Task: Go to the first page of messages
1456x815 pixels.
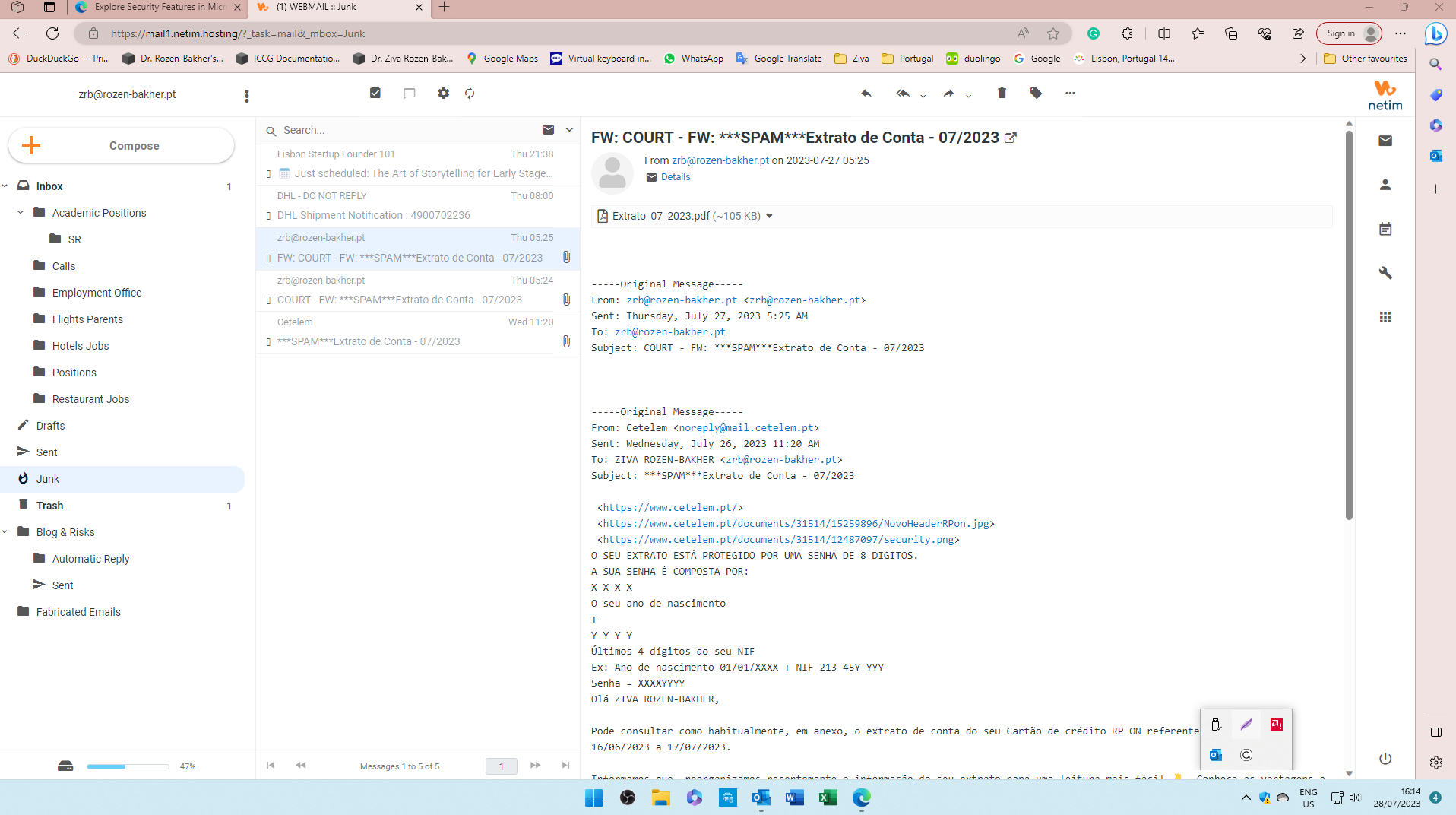Action: click(271, 766)
